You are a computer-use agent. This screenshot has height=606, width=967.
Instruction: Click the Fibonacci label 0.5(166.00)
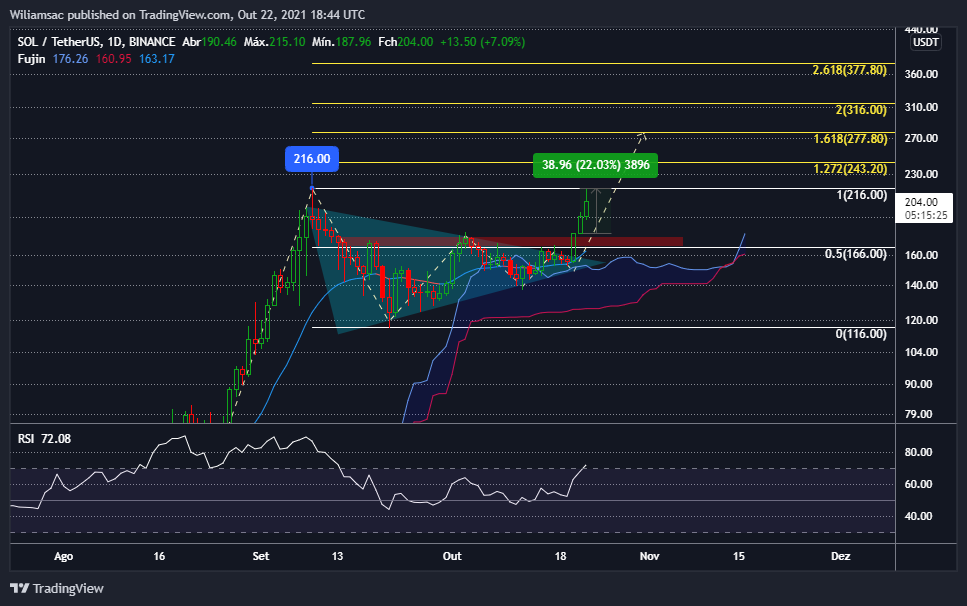point(855,254)
